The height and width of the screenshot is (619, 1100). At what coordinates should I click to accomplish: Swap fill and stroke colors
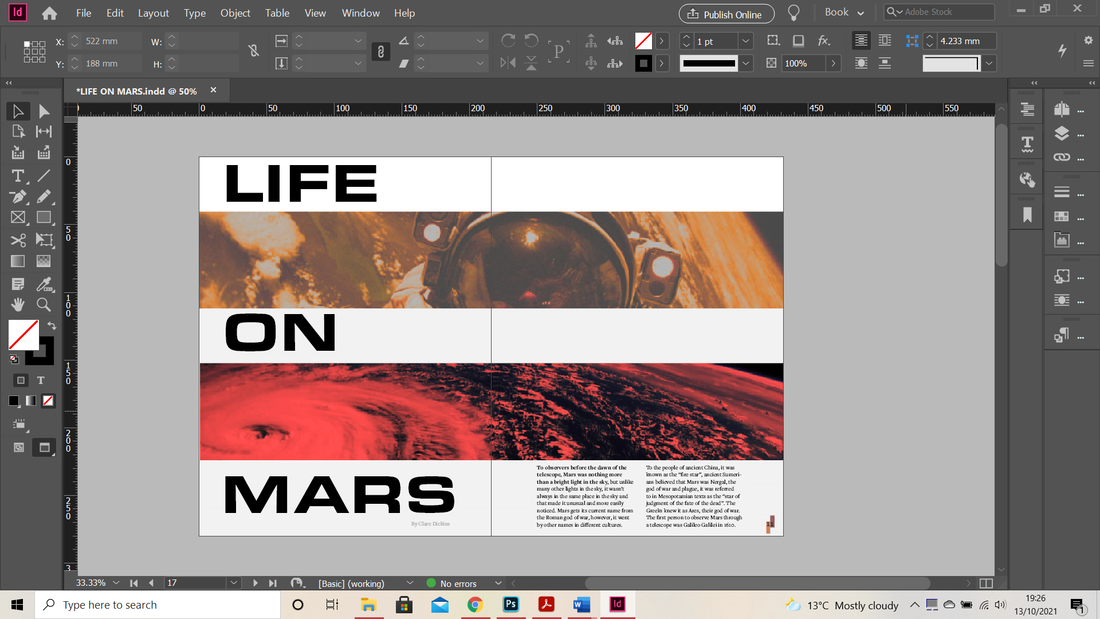[x=51, y=326]
